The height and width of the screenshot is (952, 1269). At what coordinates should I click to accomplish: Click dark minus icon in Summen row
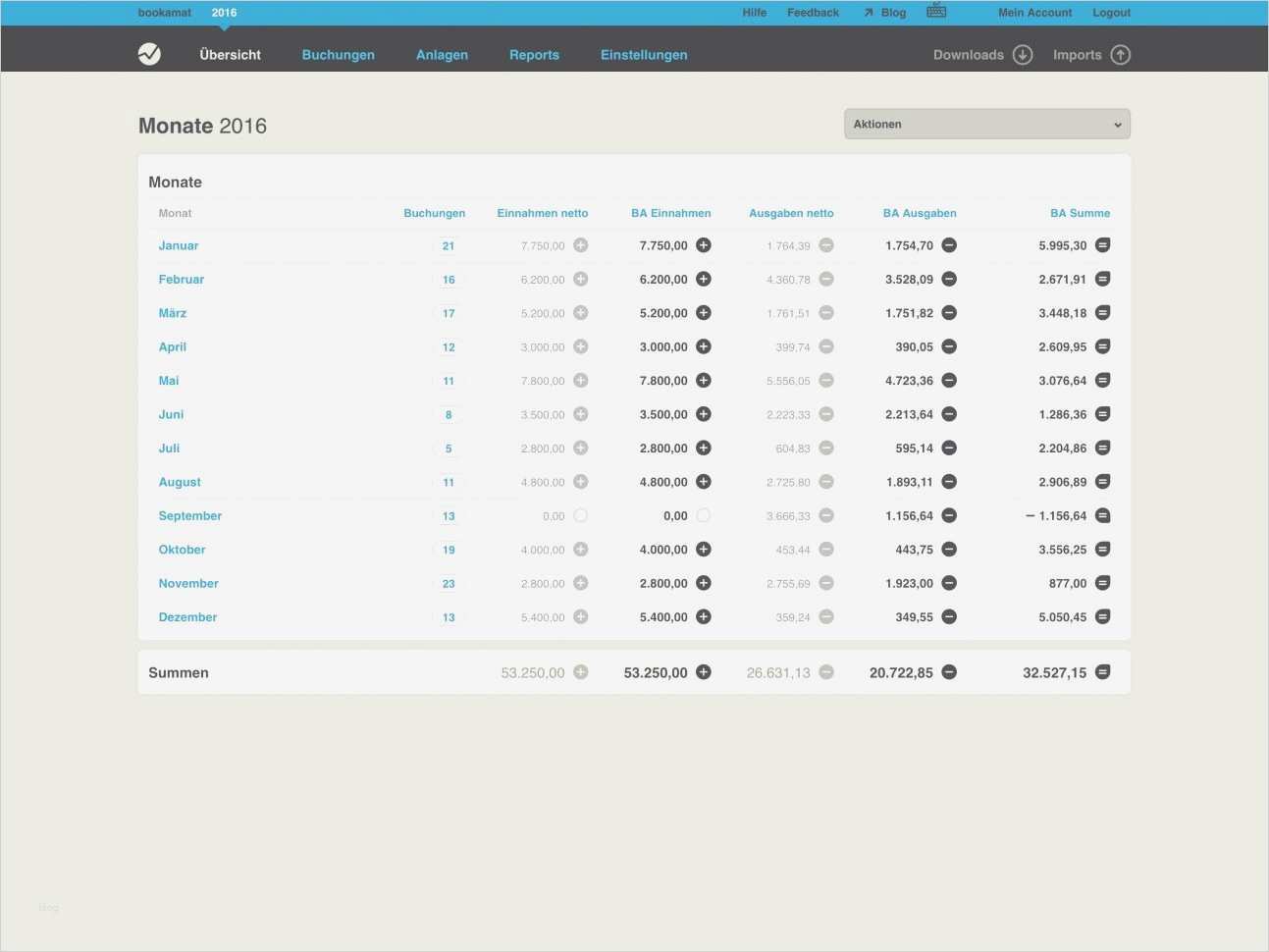click(x=949, y=672)
